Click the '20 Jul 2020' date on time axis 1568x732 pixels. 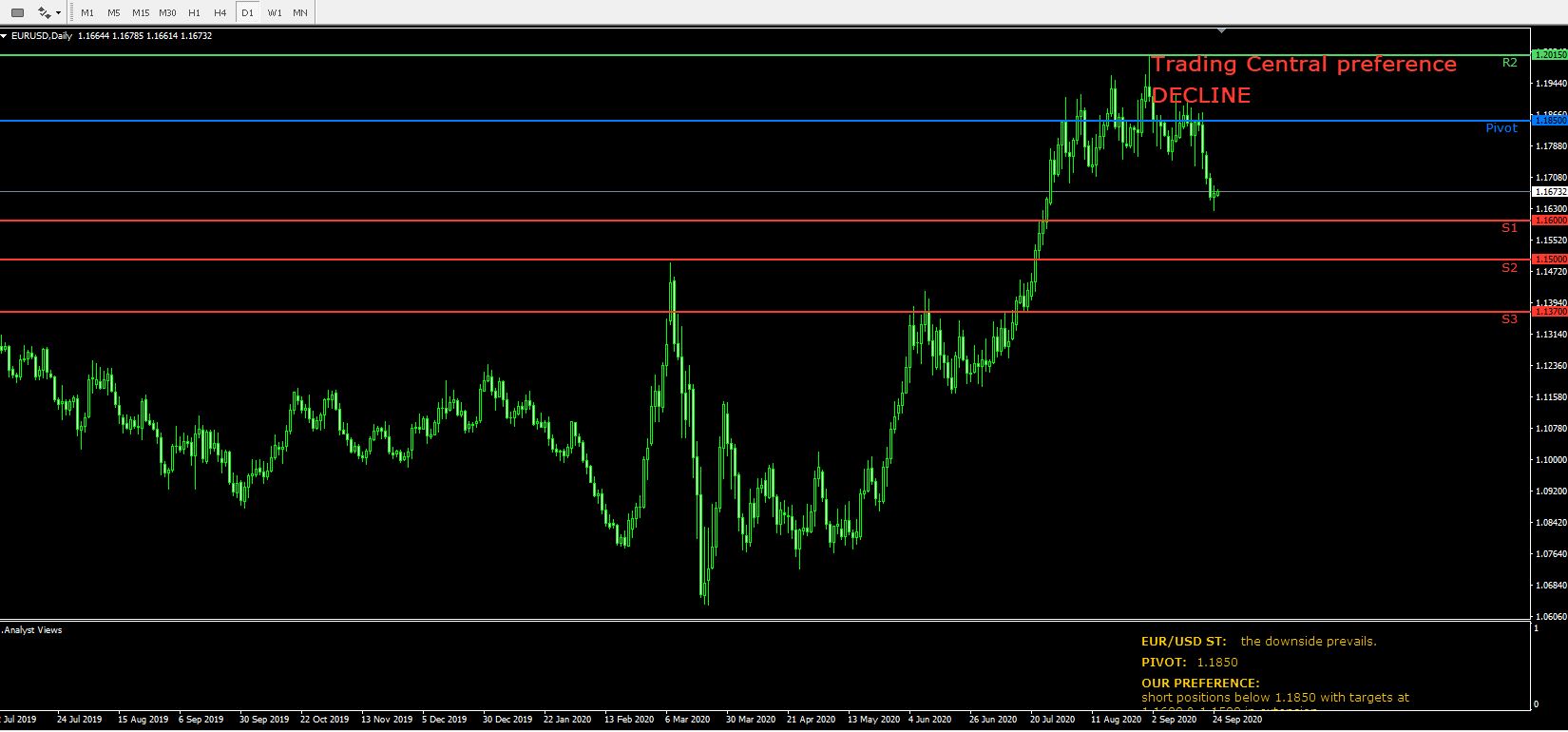(x=1052, y=720)
